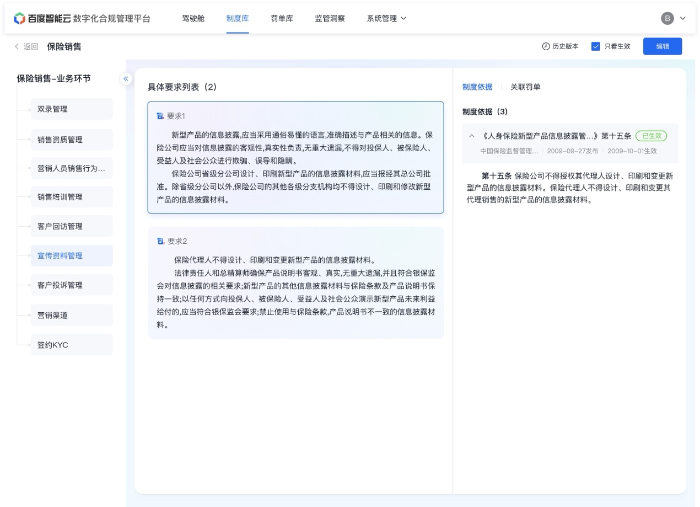Click the 2009-09-27发布 publish date text
Image resolution: width=700 pixels, height=507 pixels.
(572, 151)
